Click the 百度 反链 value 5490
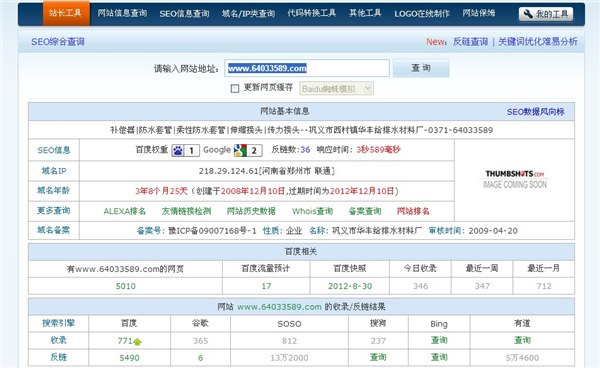600x368 pixels. [x=129, y=358]
